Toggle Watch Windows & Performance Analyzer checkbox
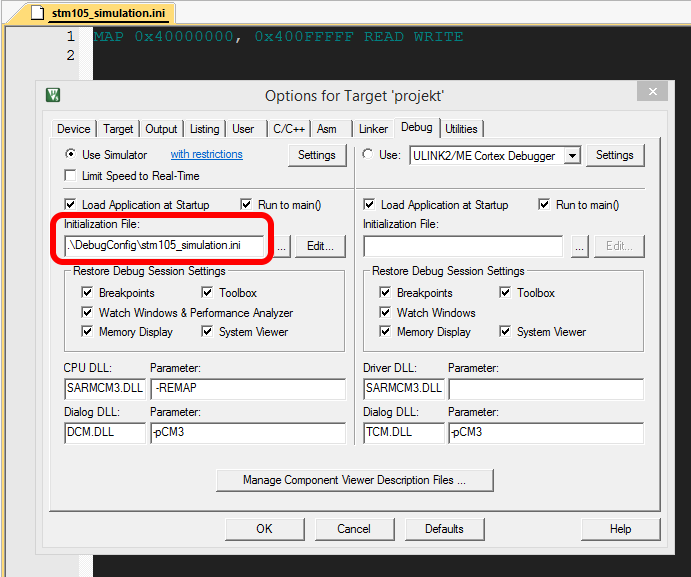 tap(88, 313)
